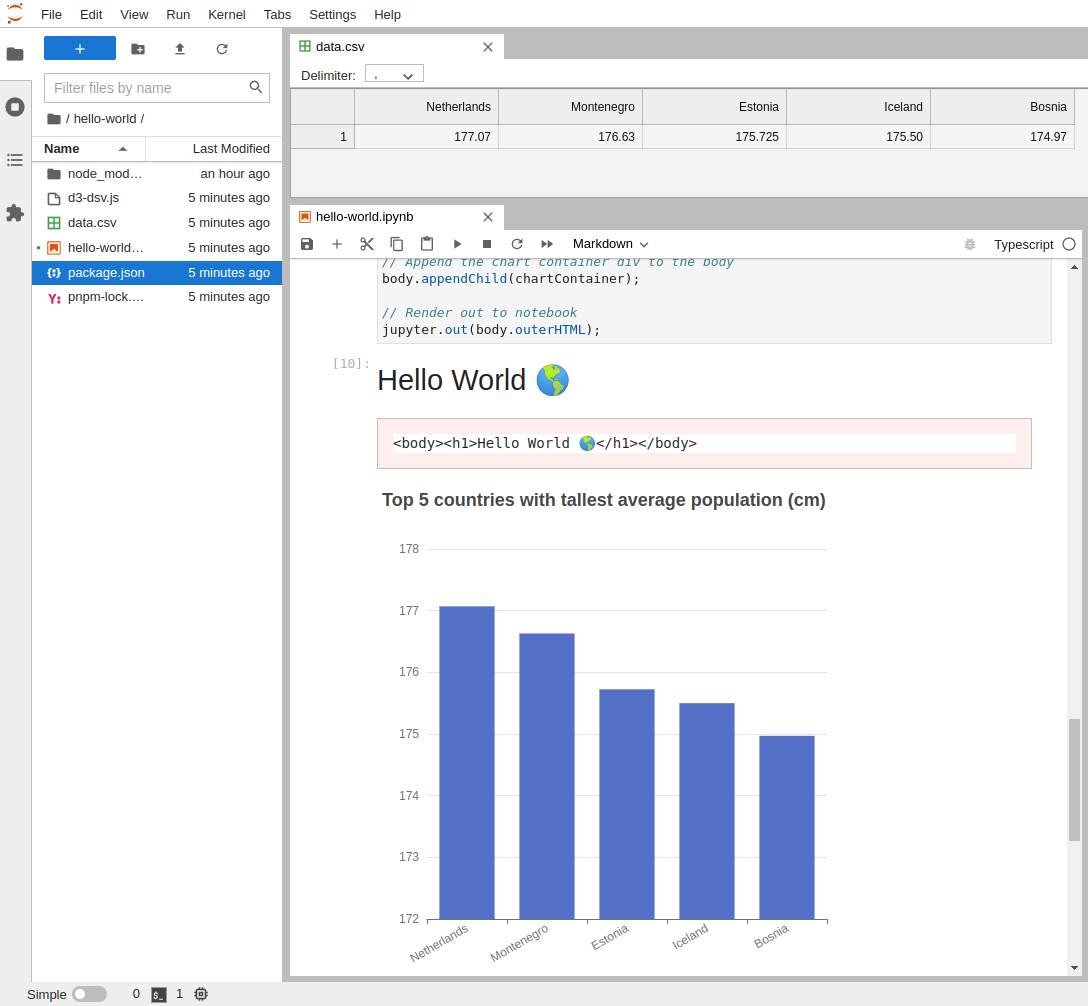Click the blue New Launcher plus button
Screen dimensions: 1088x1006
(x=80, y=49)
